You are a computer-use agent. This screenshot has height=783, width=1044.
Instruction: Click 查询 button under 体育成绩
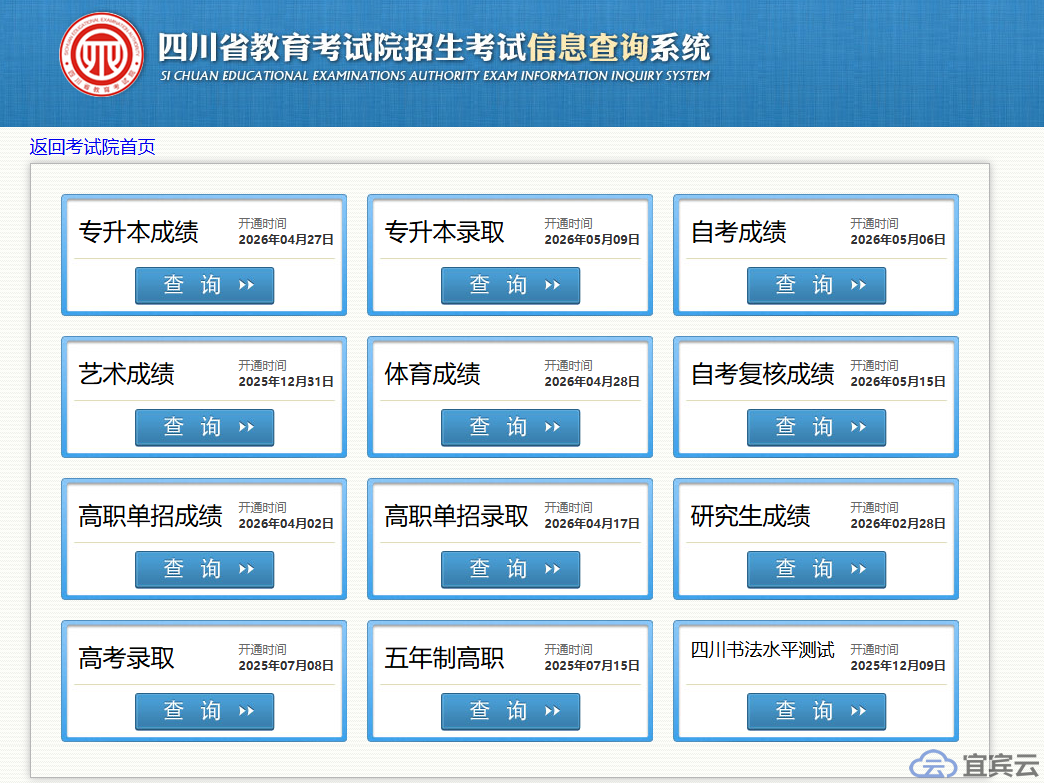point(511,427)
